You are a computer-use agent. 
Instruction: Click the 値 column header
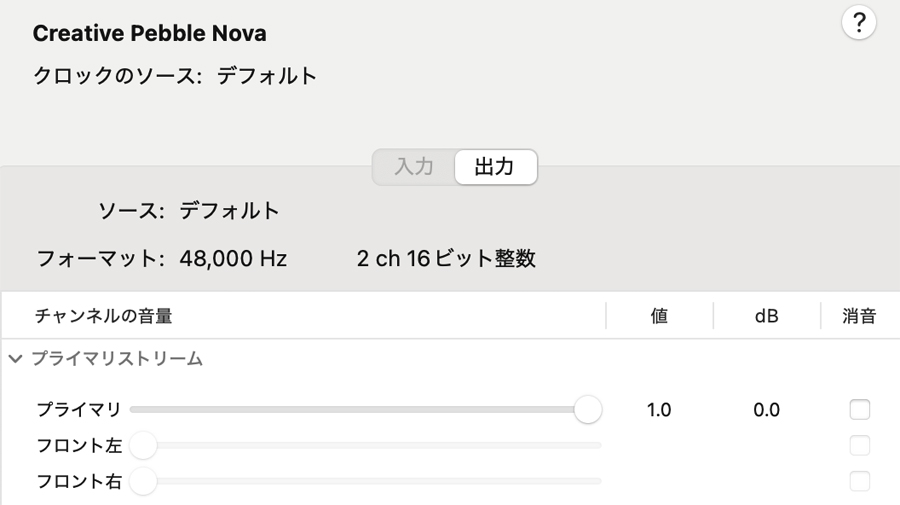659,316
